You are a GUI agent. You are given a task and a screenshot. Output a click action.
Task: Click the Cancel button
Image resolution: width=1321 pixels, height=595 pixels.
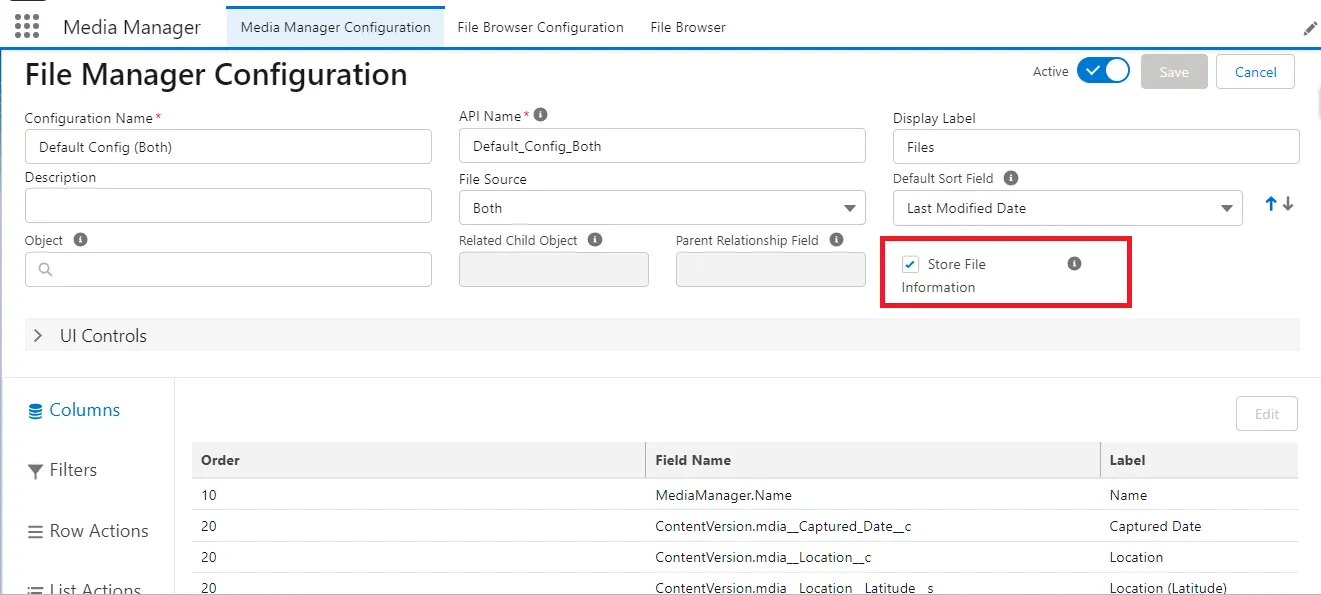pyautogui.click(x=1255, y=71)
